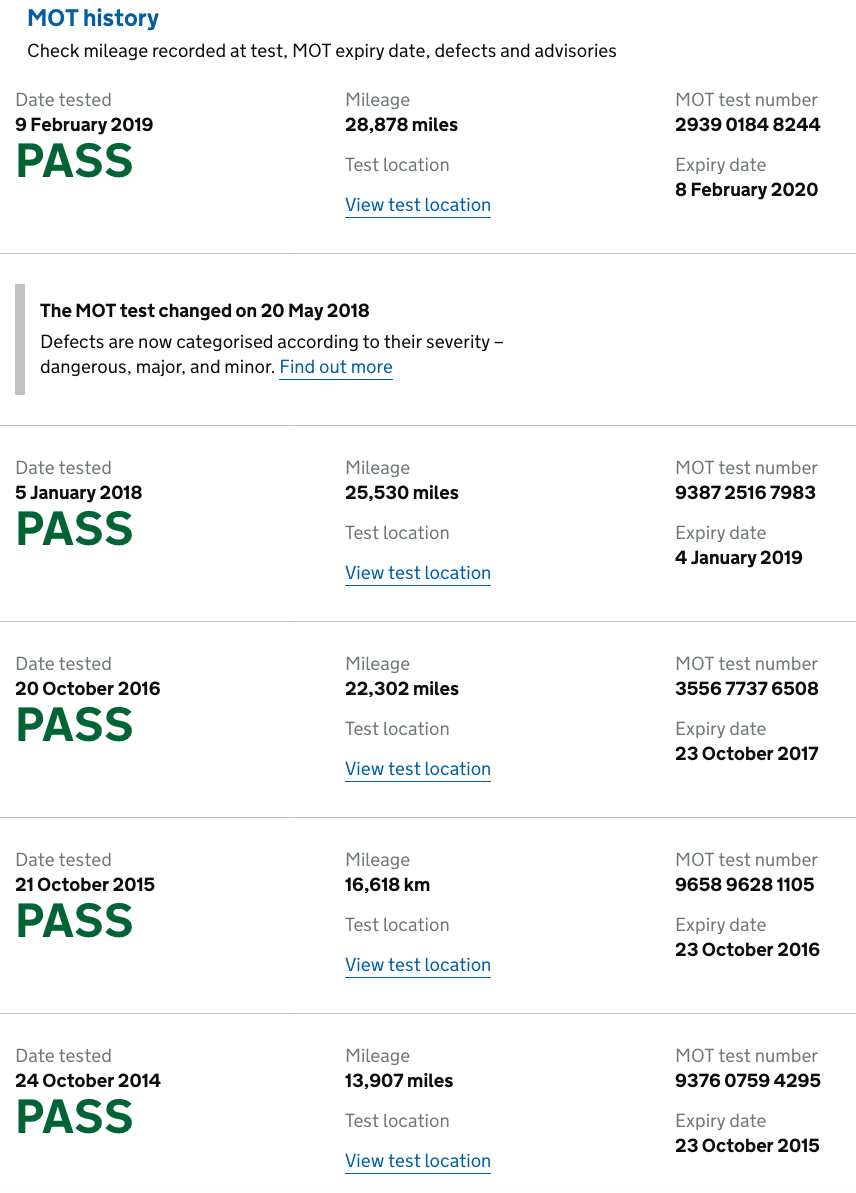This screenshot has width=856, height=1193.
Task: Click Find out more about MOT changes
Action: coord(336,367)
